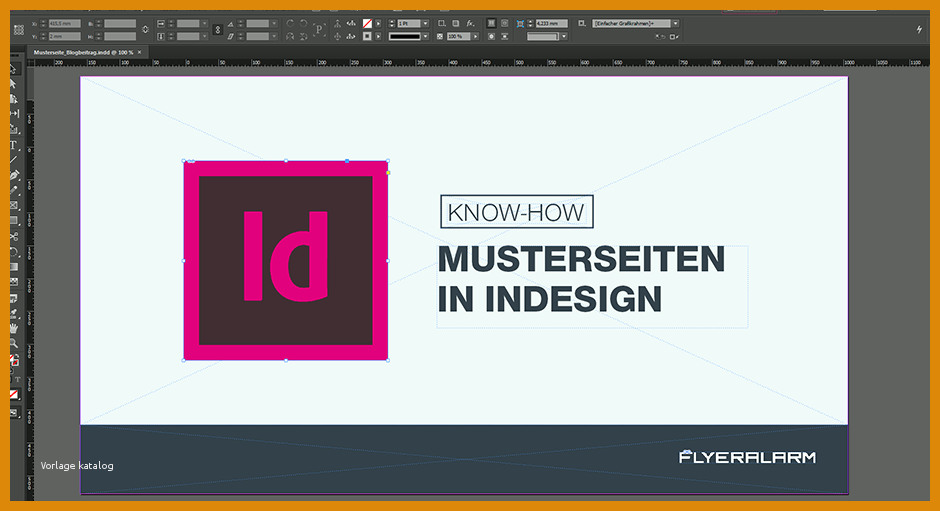This screenshot has height=511, width=940.
Task: Click the fill None swatch in control bar
Action: click(367, 23)
